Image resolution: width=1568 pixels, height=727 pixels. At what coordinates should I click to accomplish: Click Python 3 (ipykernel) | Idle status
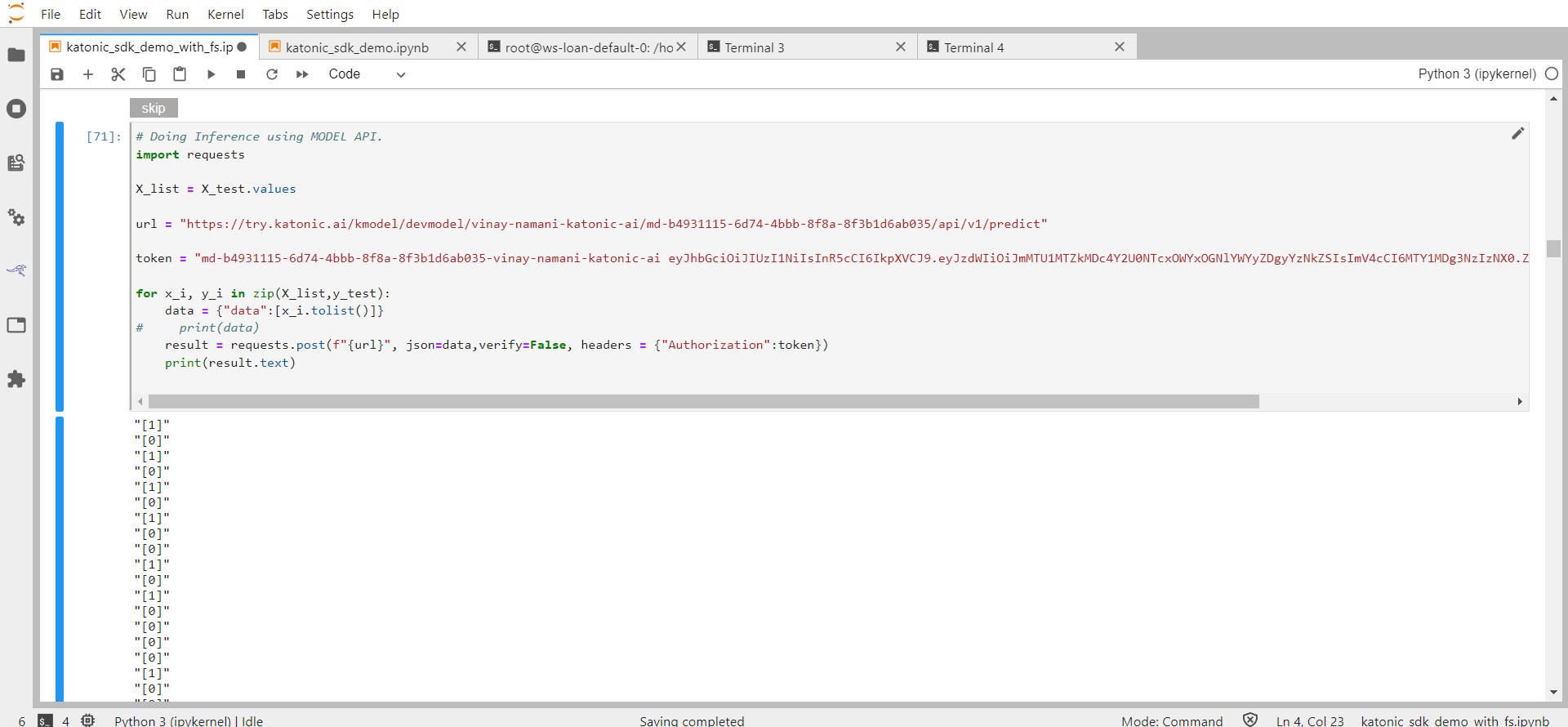tap(189, 720)
